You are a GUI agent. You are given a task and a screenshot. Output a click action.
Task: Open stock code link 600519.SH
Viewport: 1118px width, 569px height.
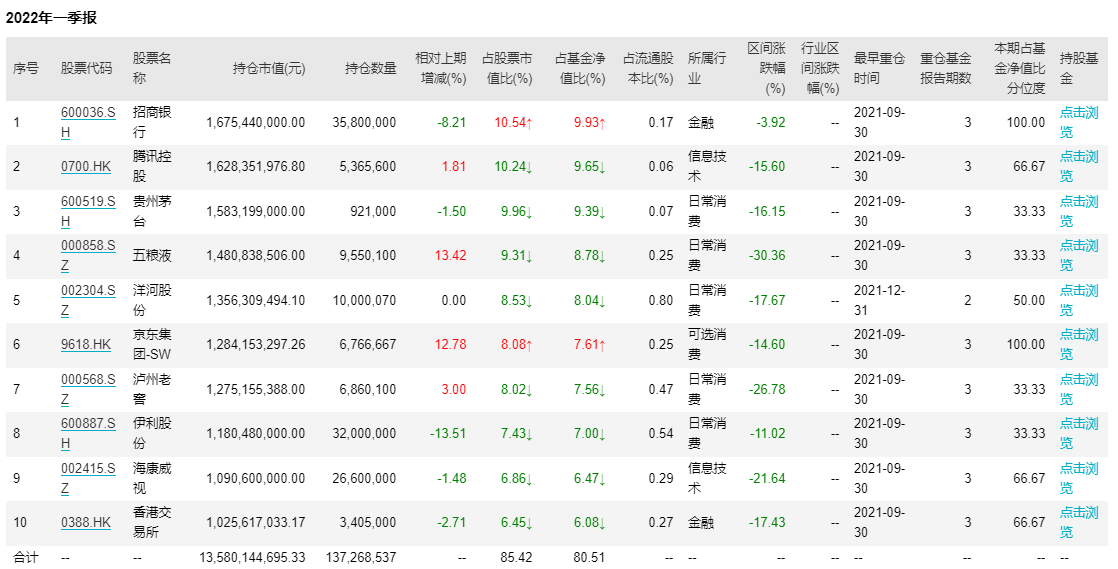pyautogui.click(x=88, y=212)
